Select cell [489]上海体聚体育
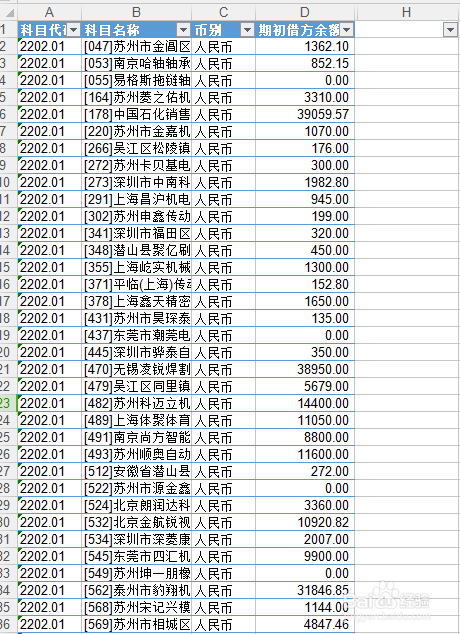Viewport: 460px width, 634px height. tap(136, 421)
